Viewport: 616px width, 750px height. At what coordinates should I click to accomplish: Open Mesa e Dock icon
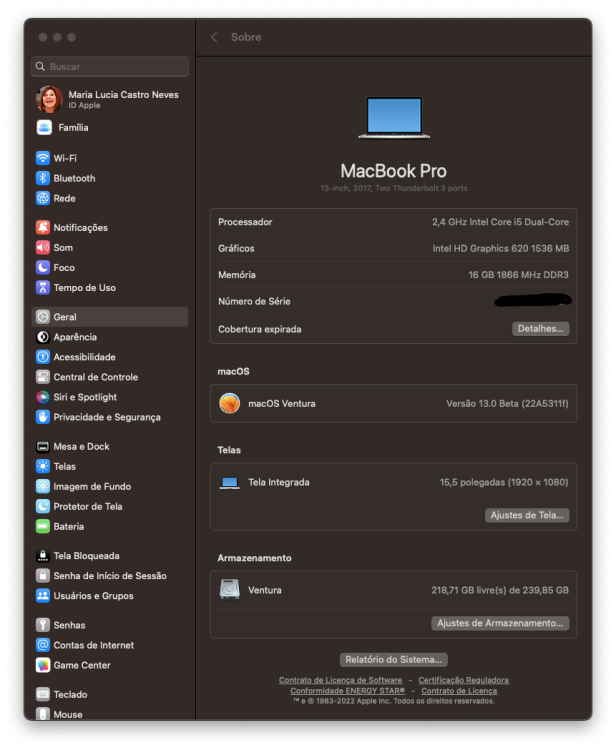click(x=43, y=446)
